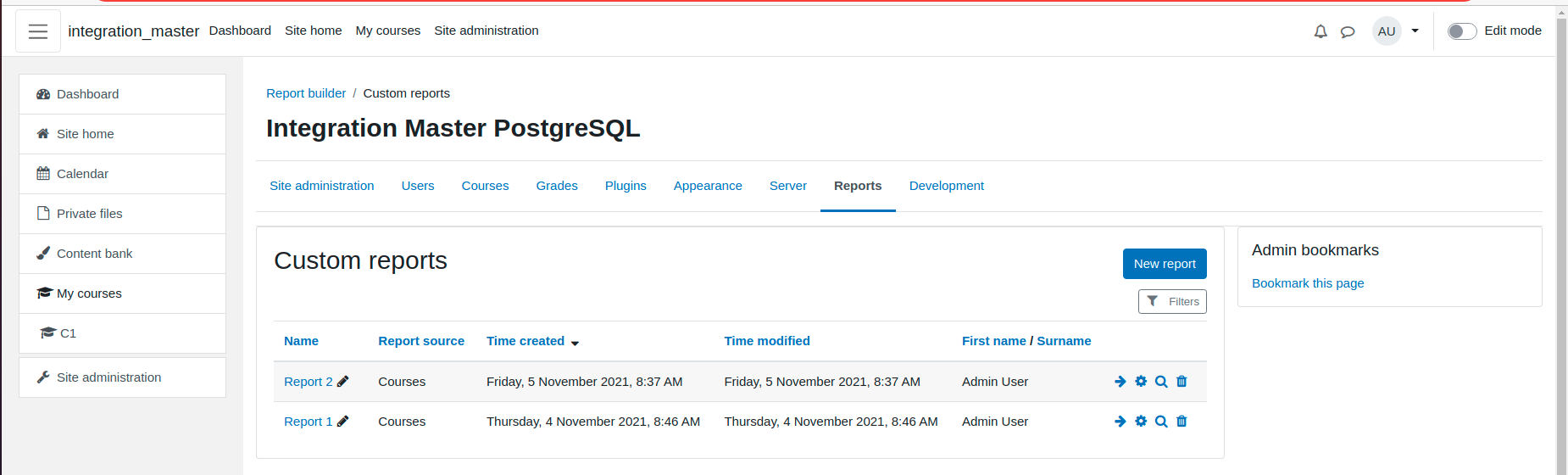Viewport: 1568px width, 475px height.
Task: Click Bookmark this page link
Action: (x=1308, y=283)
